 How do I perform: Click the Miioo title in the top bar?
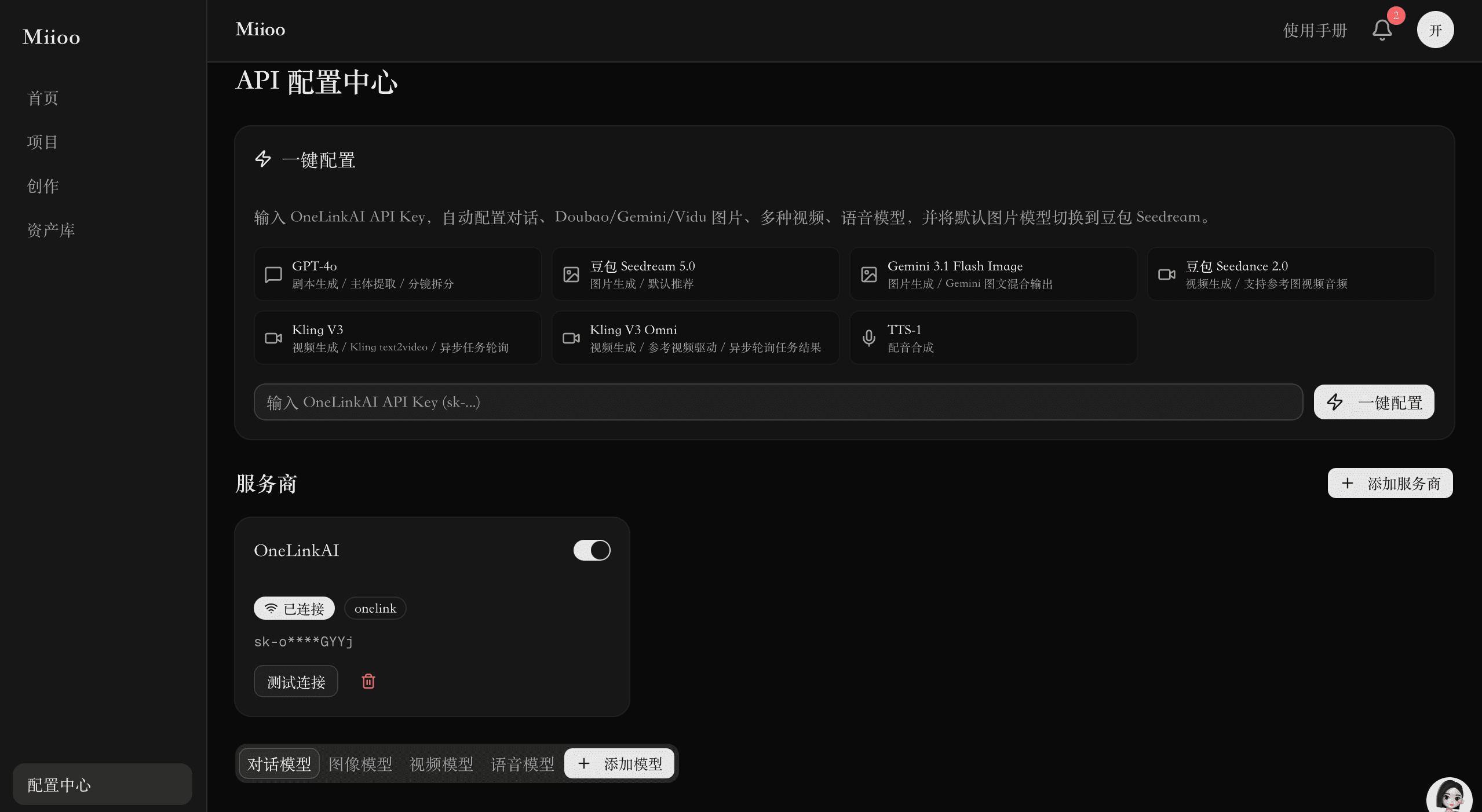260,30
